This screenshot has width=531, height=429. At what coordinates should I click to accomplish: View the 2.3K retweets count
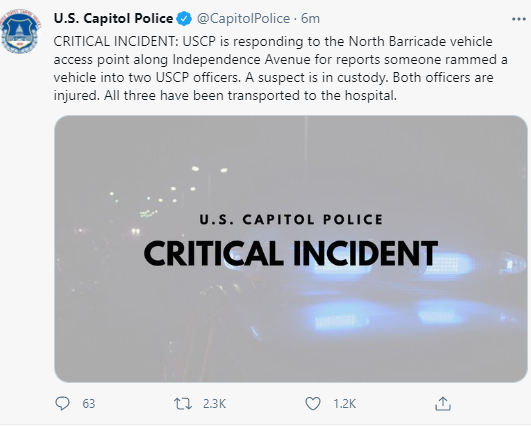click(214, 404)
